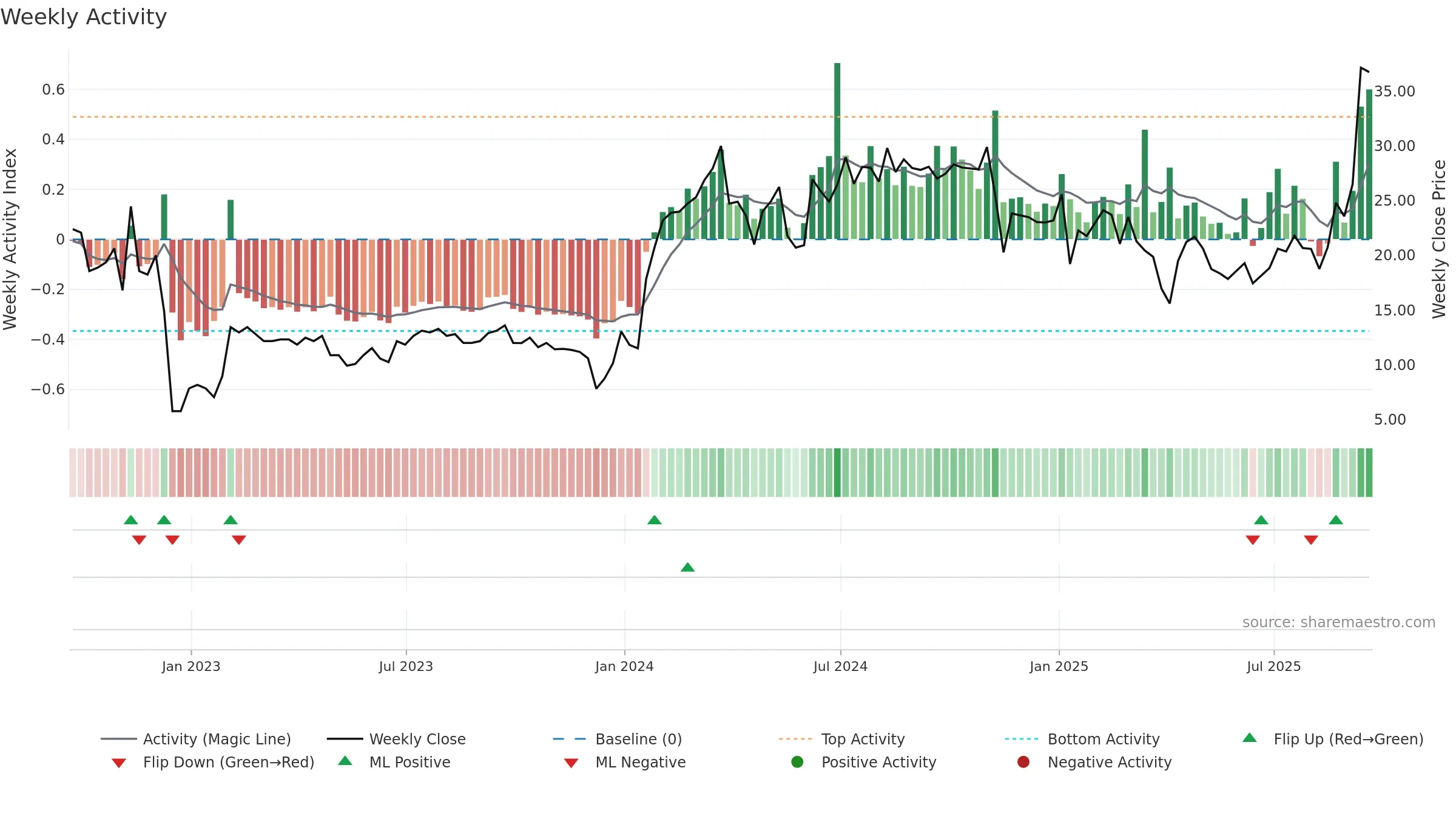Screen dimensions: 1456x819
Task: Click the '−0.4' left axis tick label
Action: point(48,339)
